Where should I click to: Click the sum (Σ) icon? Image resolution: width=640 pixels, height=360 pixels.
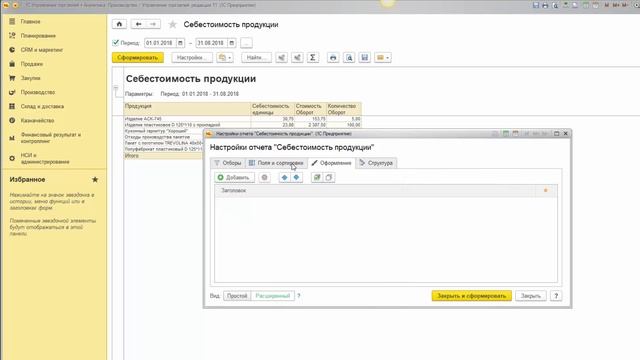[x=312, y=58]
